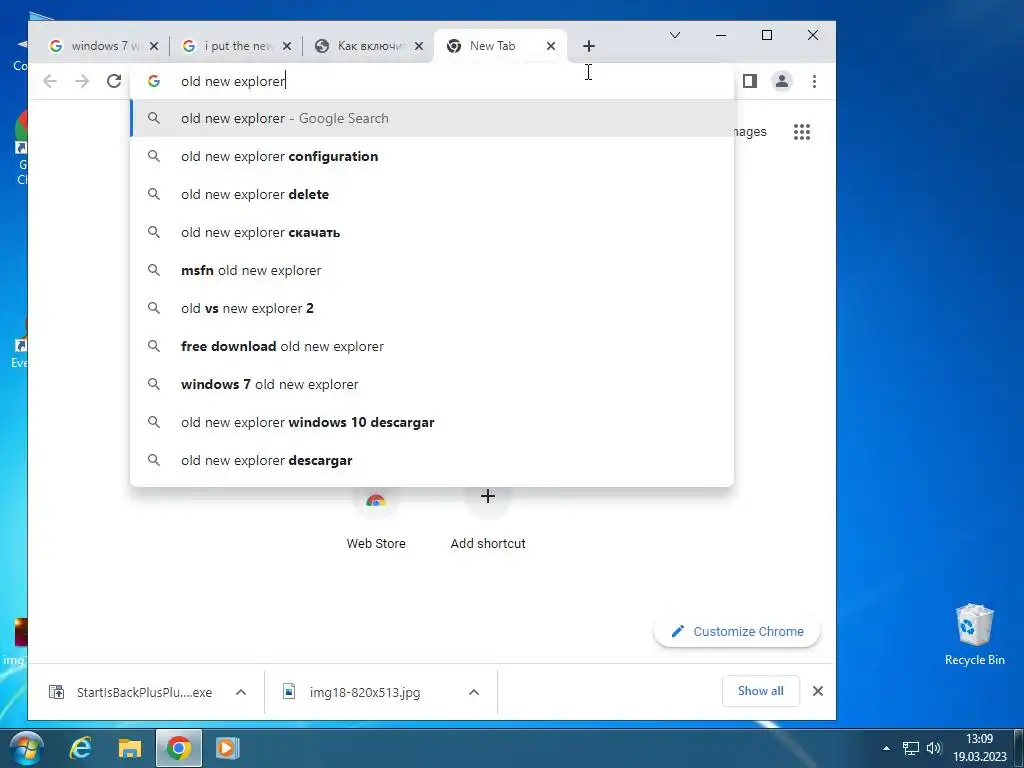
Task: Toggle the Chrome side panel icon
Action: (750, 81)
